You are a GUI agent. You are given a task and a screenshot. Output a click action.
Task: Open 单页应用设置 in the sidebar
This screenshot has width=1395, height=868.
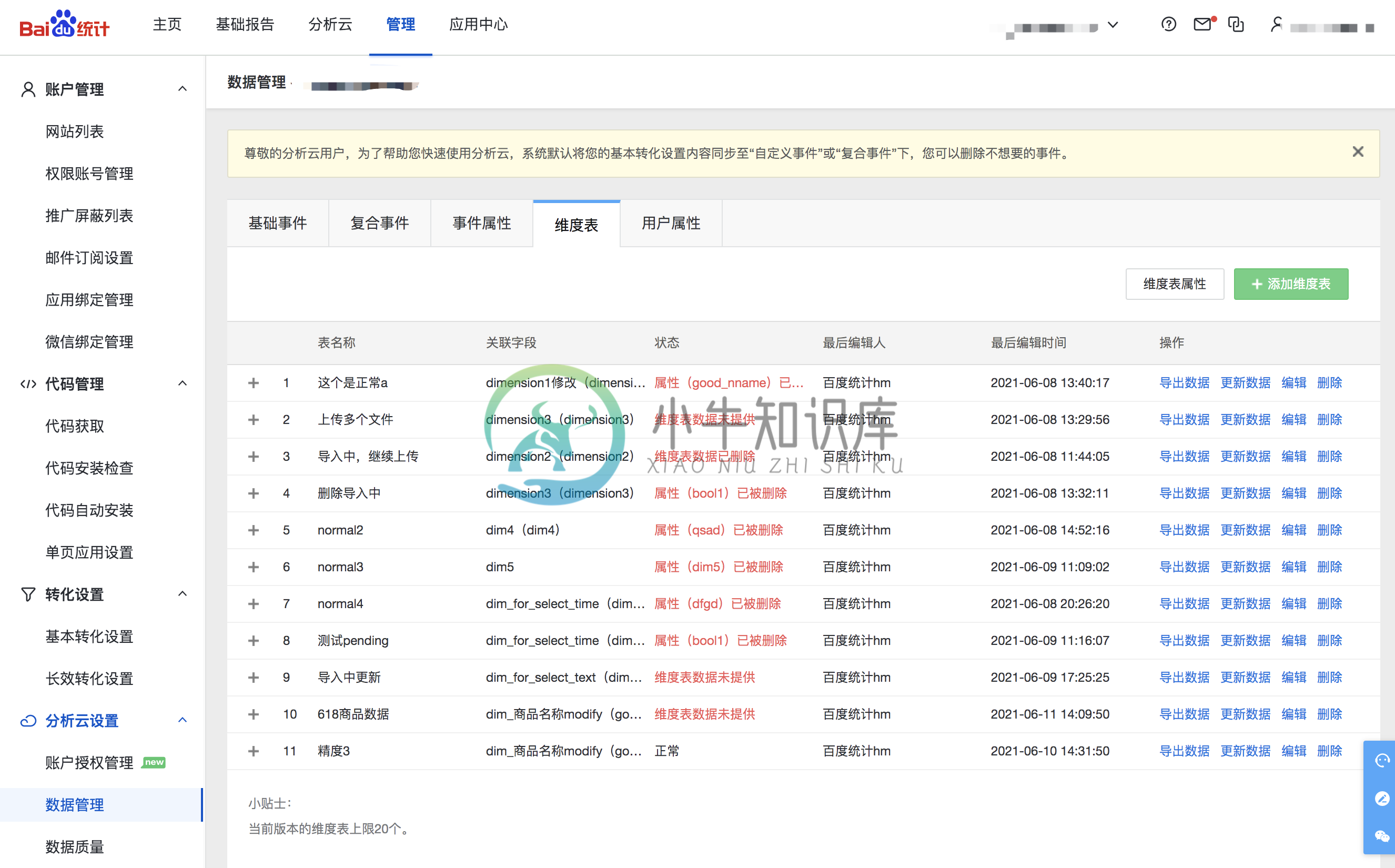tap(89, 552)
